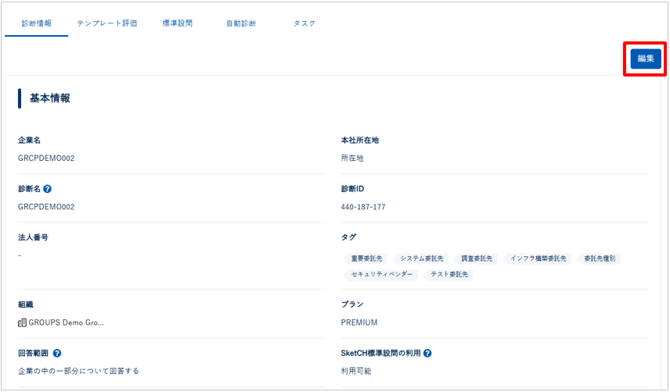Show help icon next to 診断名
The height and width of the screenshot is (392, 670).
pos(47,189)
